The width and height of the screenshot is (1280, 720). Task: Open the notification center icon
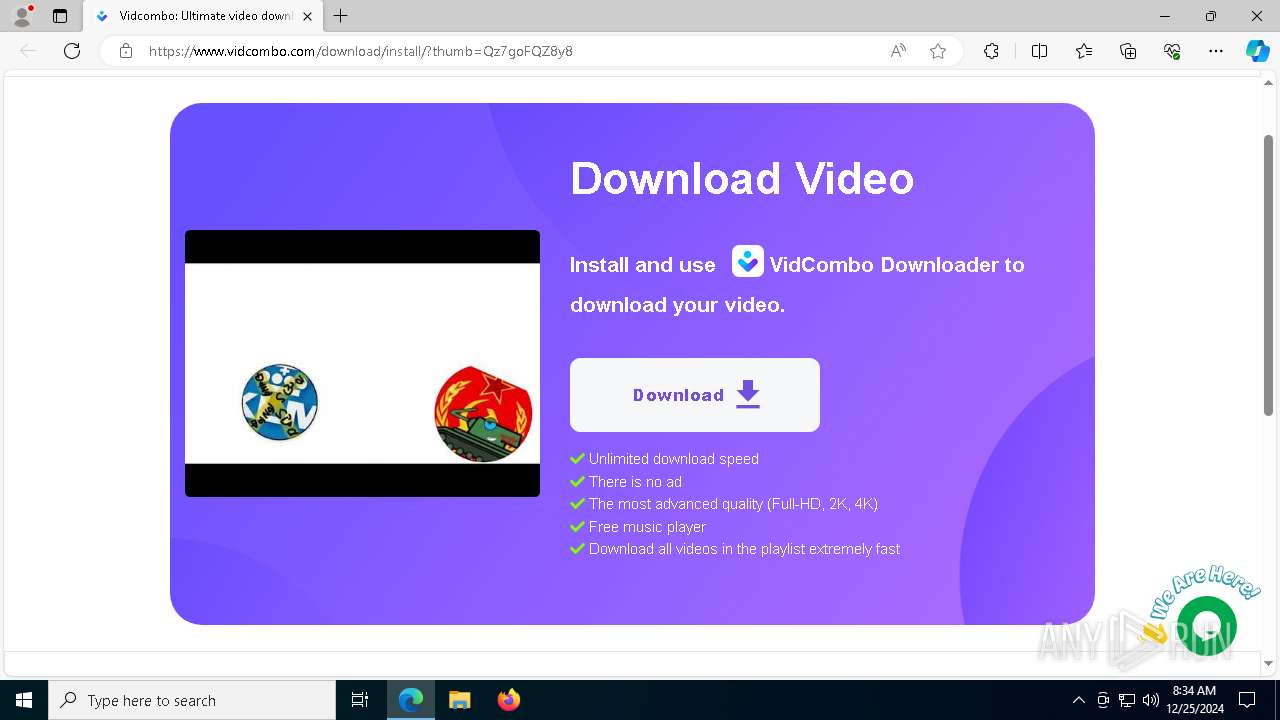click(1247, 700)
